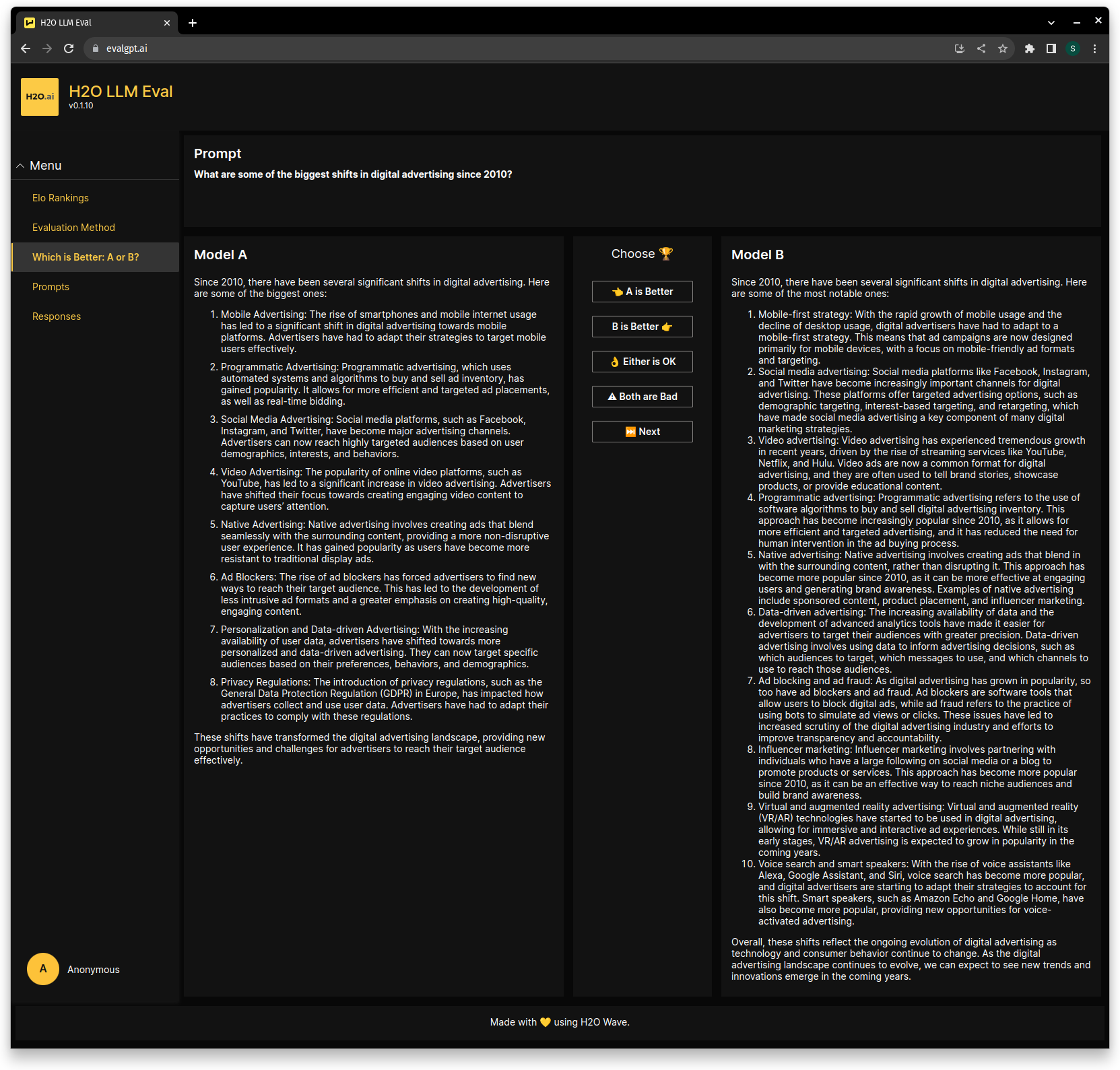The image size is (1120, 1070).
Task: Click the Model A heading
Action: (220, 255)
